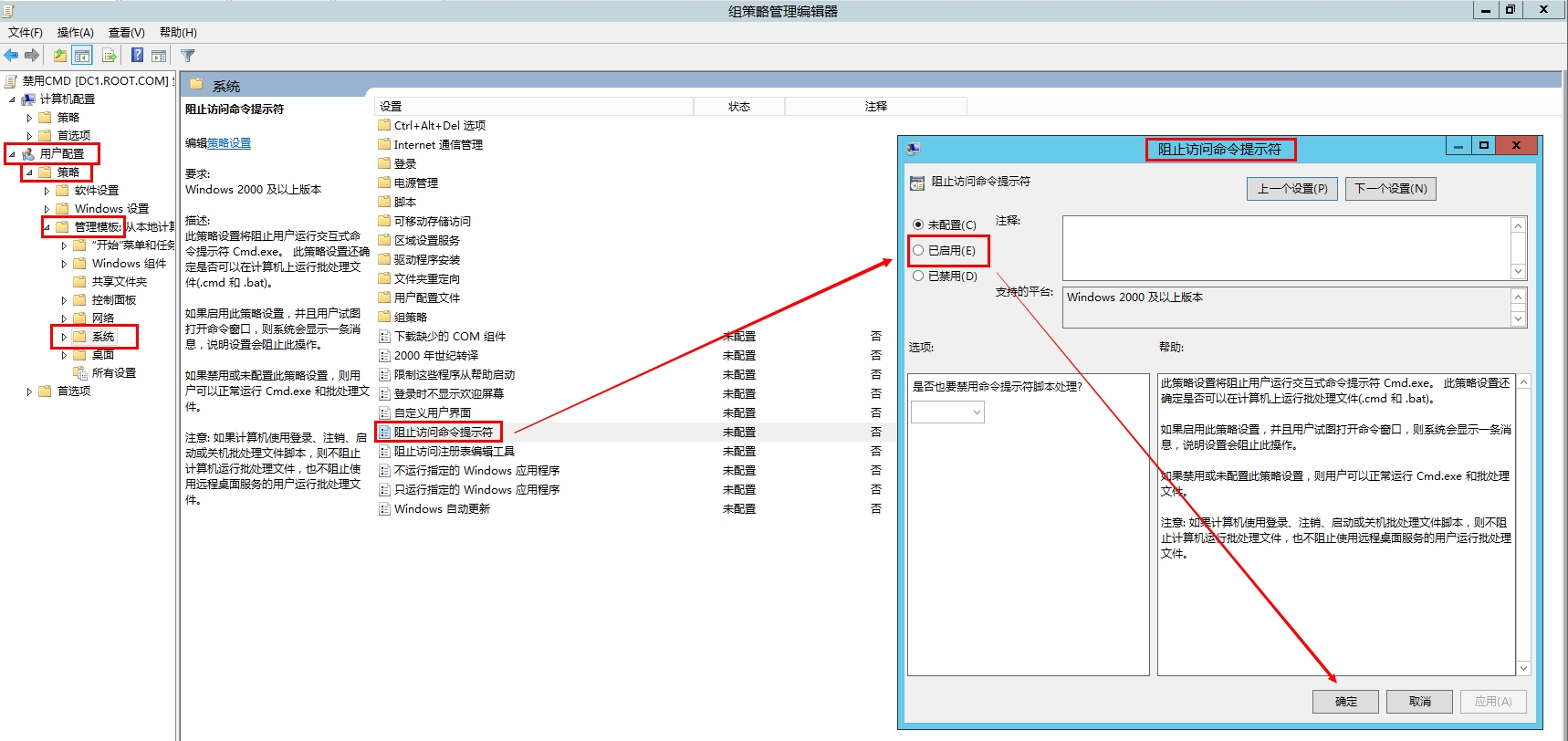Open Help via blue question mark icon
1568x741 pixels.
tap(137, 56)
